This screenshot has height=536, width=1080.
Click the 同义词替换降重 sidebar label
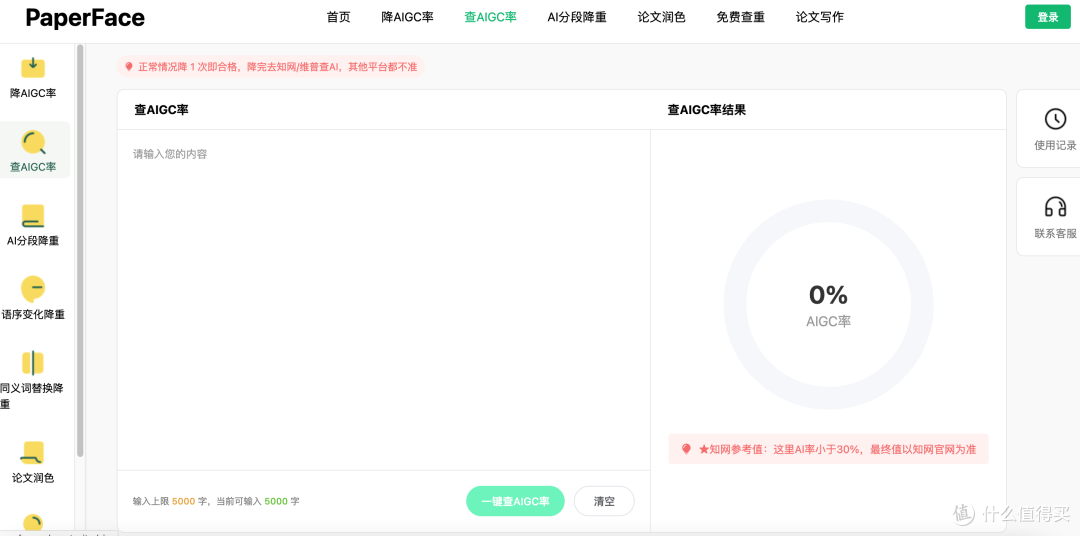coord(32,396)
